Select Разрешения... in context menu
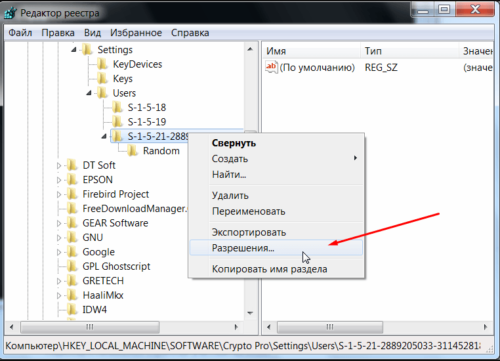The image size is (500, 361). click(276, 248)
